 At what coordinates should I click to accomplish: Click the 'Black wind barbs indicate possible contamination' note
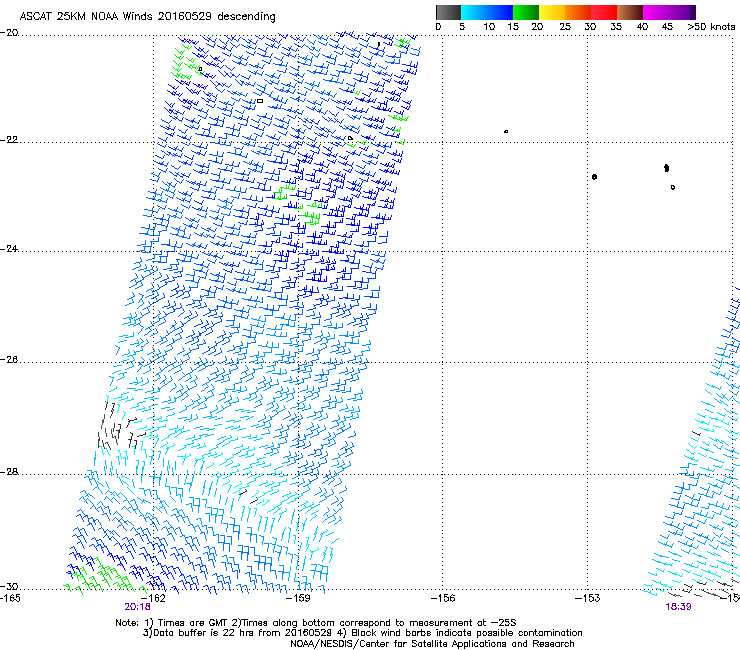[x=467, y=633]
